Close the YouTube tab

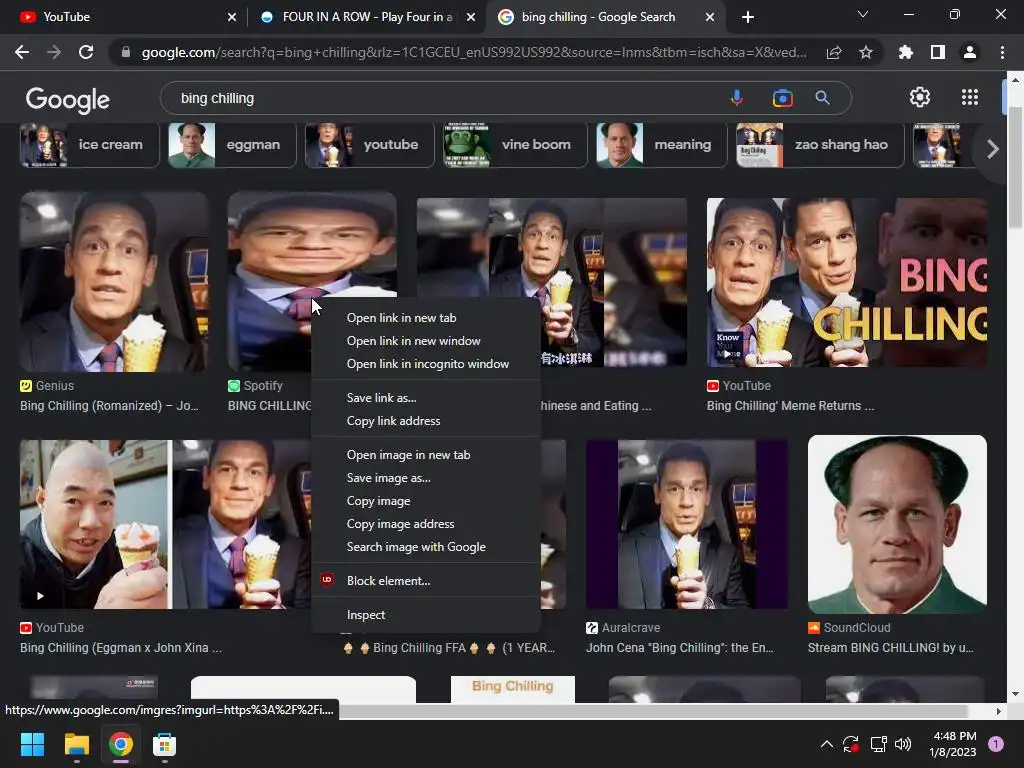click(x=232, y=17)
